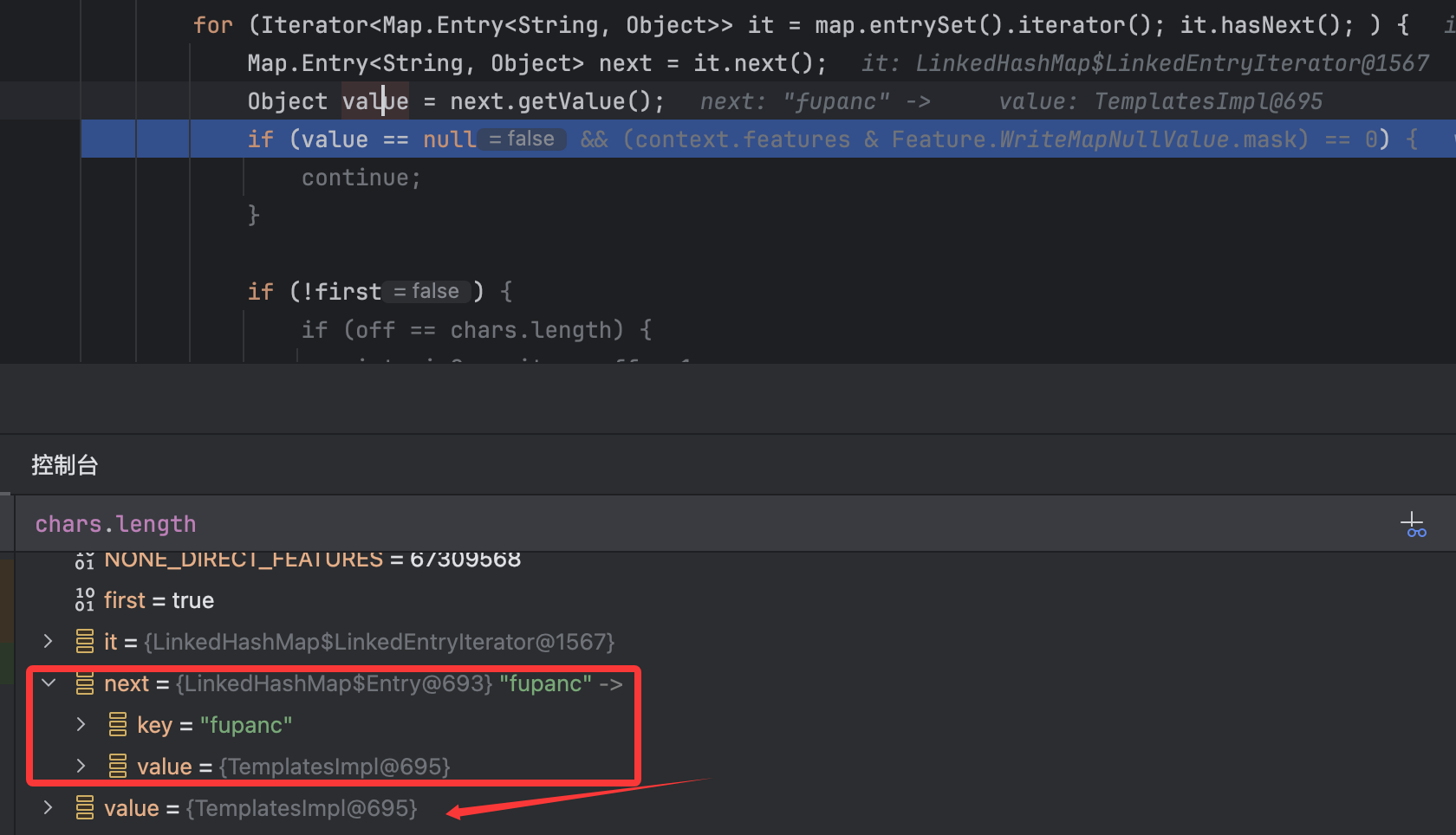Click the '= false' inline hint after null
1456x835 pixels.
(522, 139)
